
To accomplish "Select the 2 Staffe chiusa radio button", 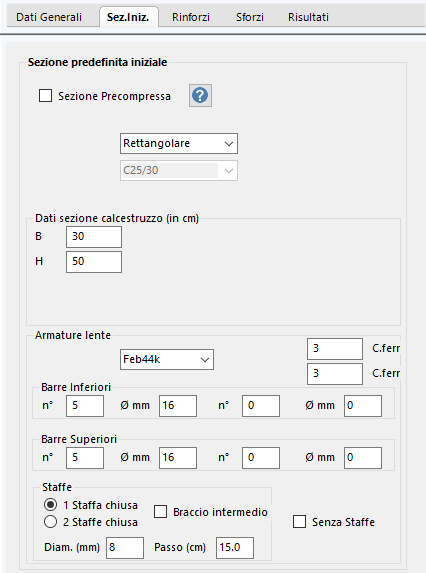I will pyautogui.click(x=50, y=521).
